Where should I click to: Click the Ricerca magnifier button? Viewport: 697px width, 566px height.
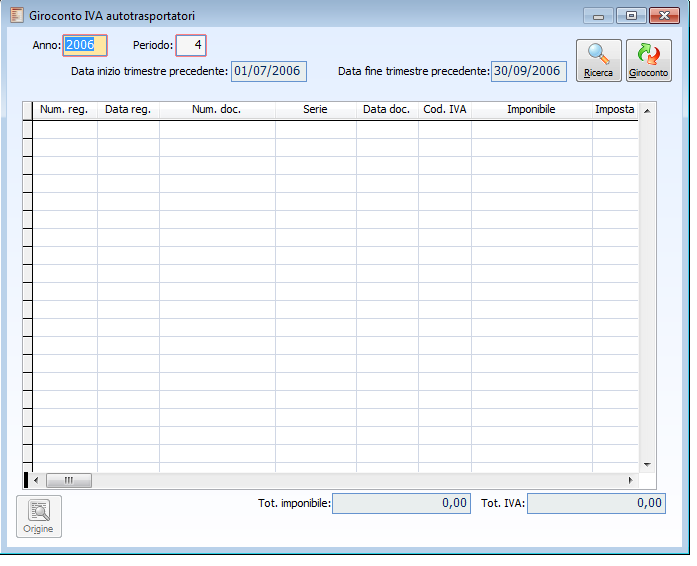[x=598, y=60]
